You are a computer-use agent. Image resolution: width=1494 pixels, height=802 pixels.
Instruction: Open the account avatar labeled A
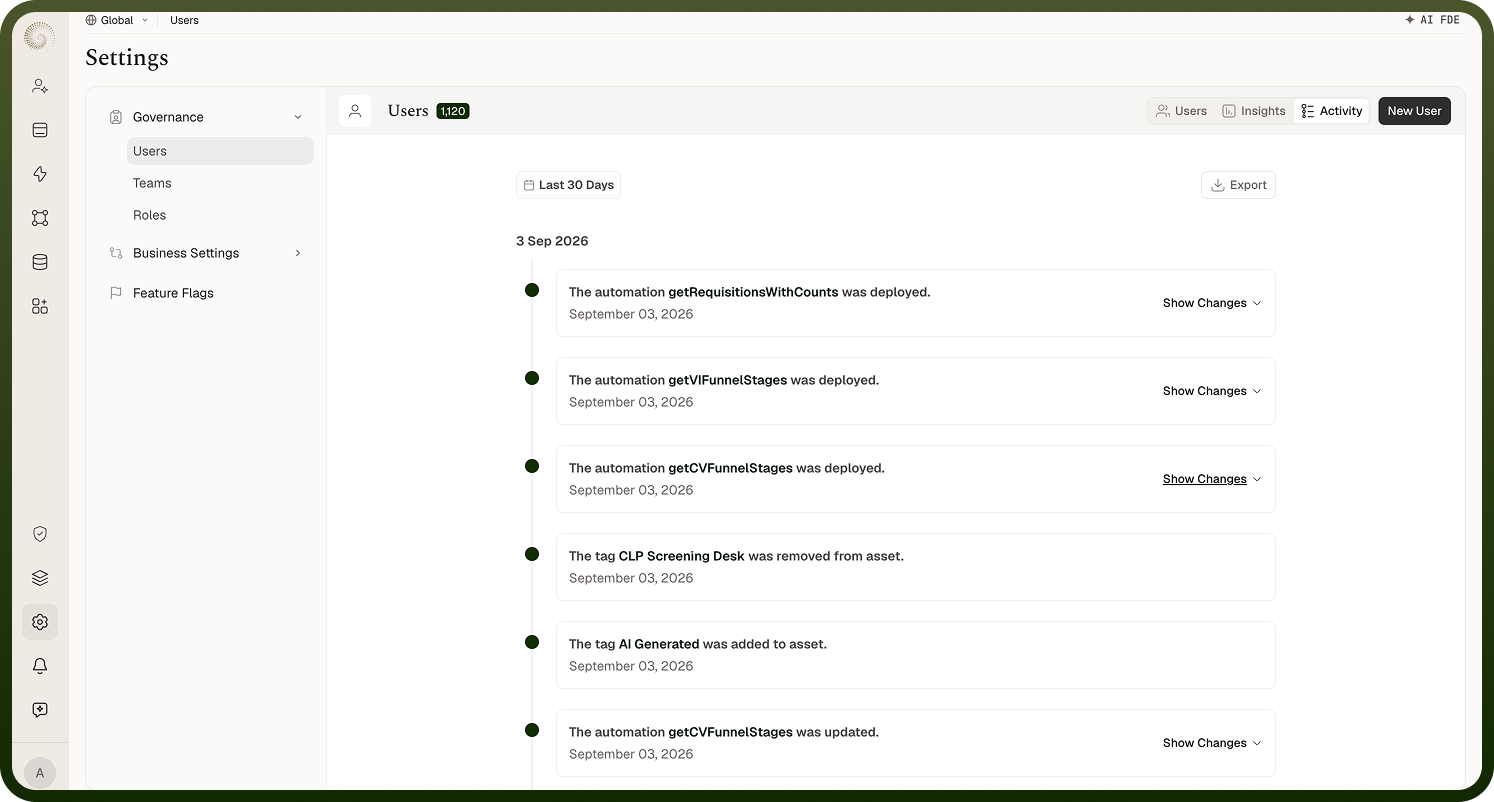click(40, 773)
